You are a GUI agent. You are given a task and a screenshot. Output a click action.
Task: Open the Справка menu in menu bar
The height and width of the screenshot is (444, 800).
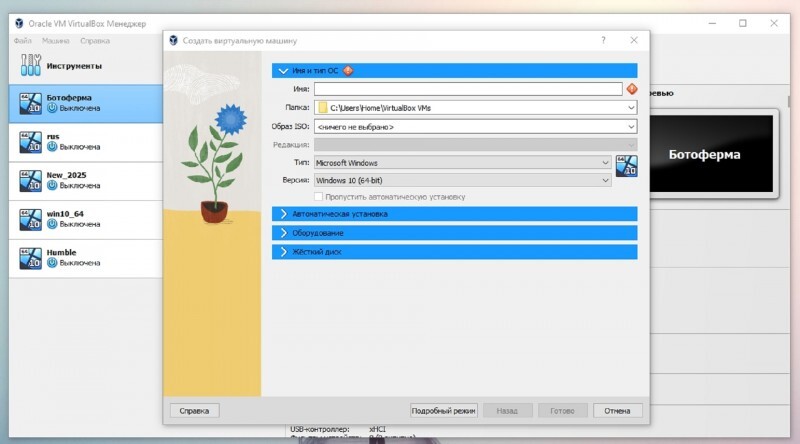(x=95, y=41)
